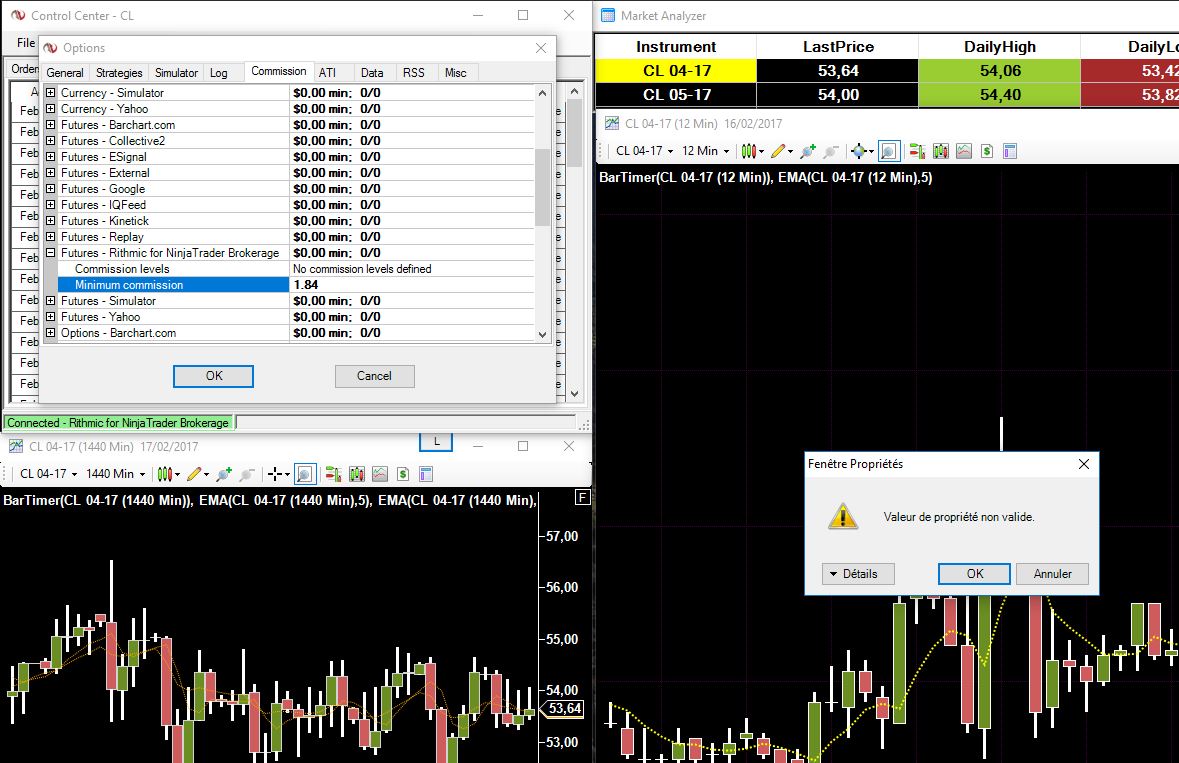Expand the Futures - IQFeed node
Screen dimensions: 1179x763
click(50, 204)
